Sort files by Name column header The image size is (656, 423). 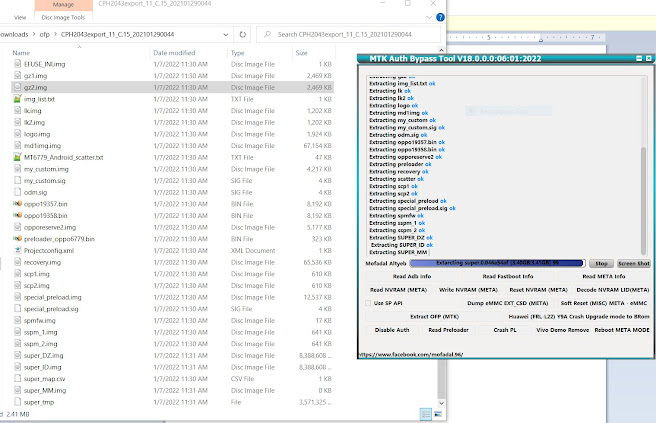[21, 53]
